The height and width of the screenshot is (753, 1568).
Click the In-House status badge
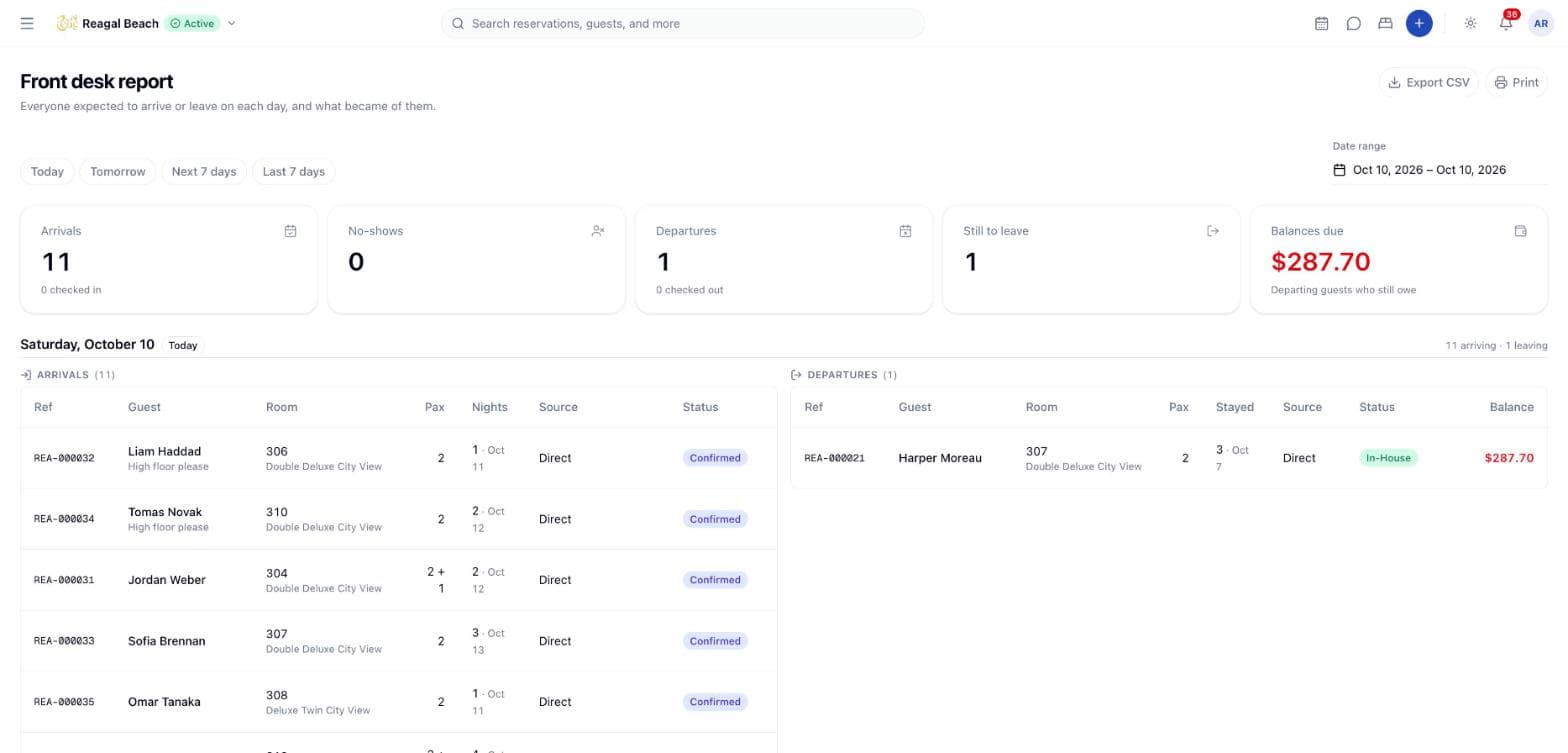1388,458
